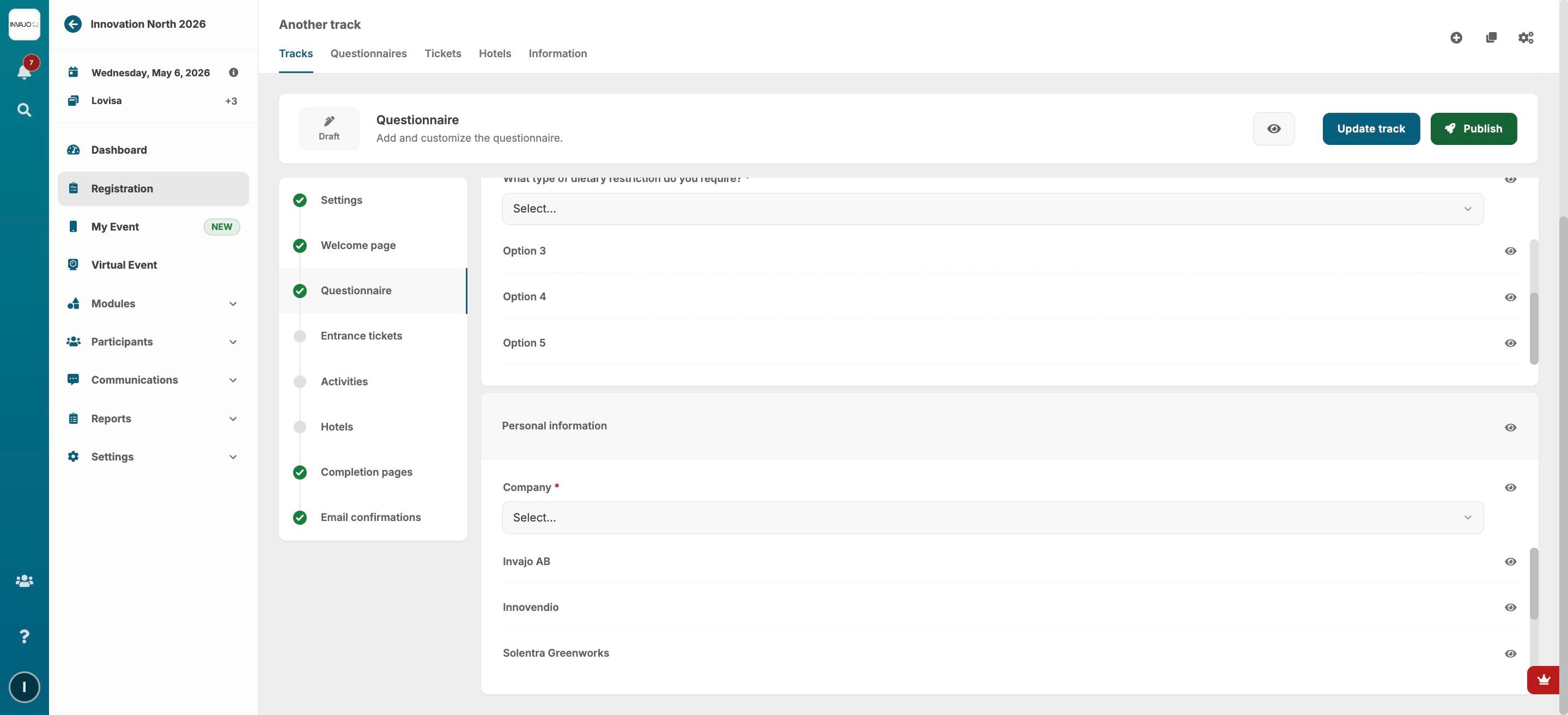Screen dimensions: 1568x715
Task: Open the notifications bell
Action: (24, 71)
